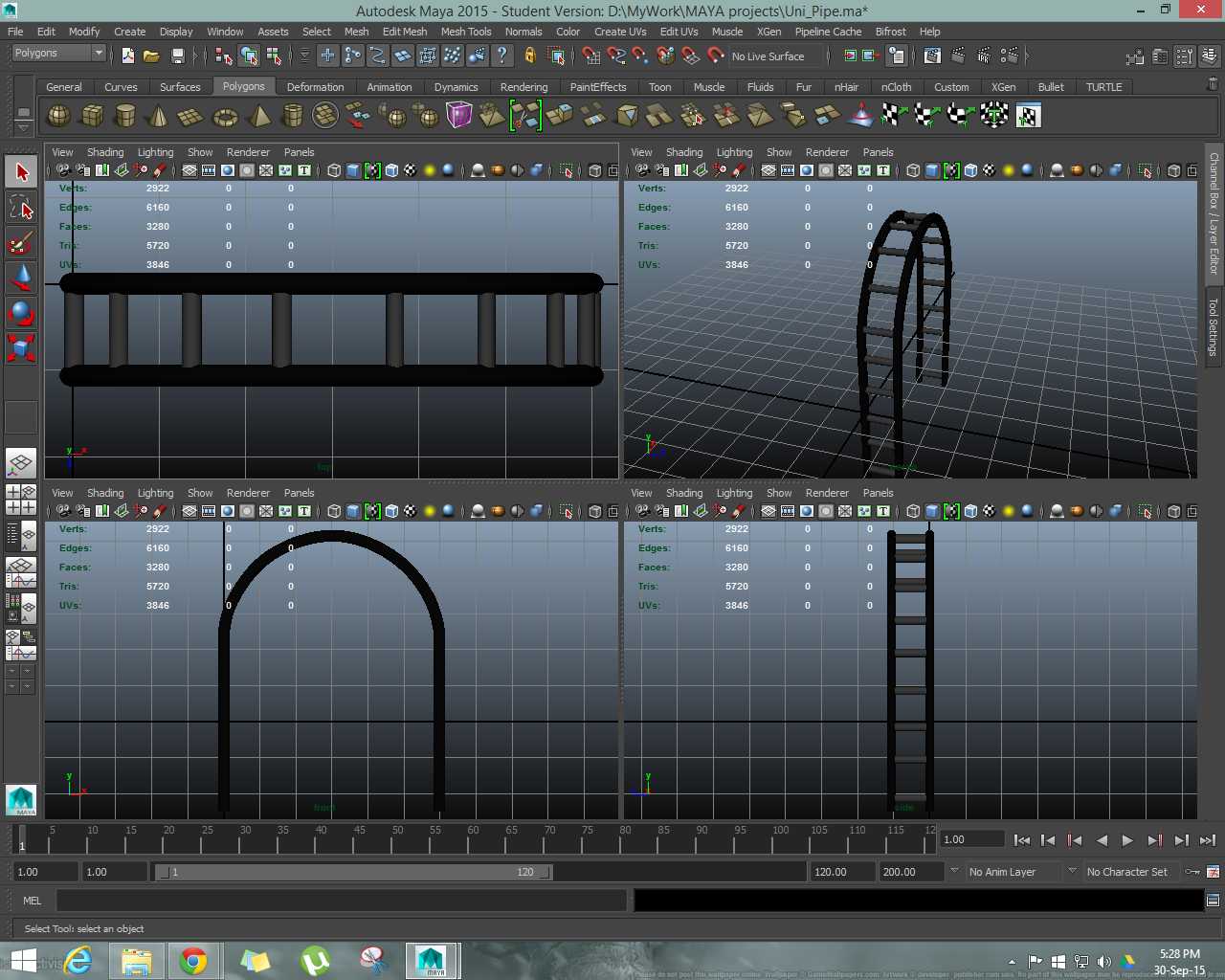Image resolution: width=1225 pixels, height=980 pixels.
Task: Activate the Rotate tool in toolbox
Action: pyautogui.click(x=21, y=313)
